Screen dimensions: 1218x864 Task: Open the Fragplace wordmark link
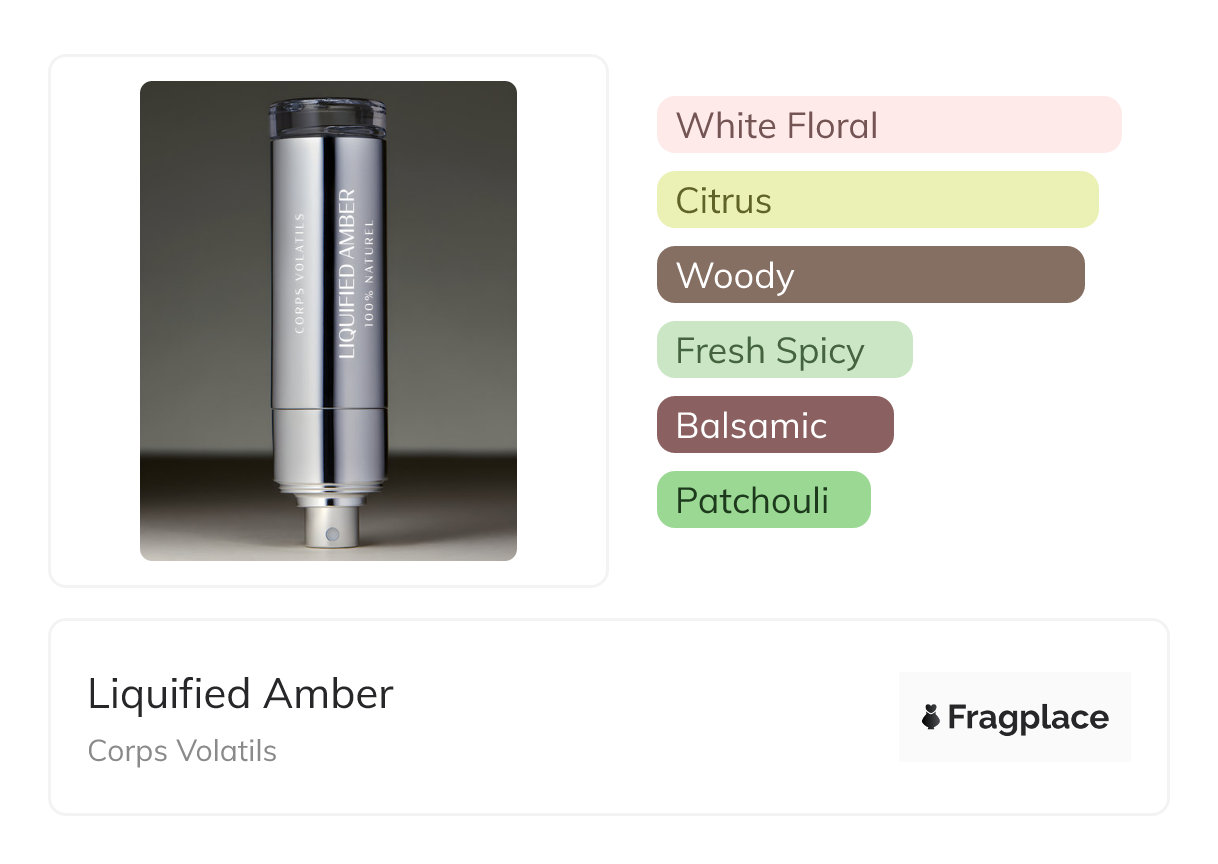click(x=1028, y=717)
